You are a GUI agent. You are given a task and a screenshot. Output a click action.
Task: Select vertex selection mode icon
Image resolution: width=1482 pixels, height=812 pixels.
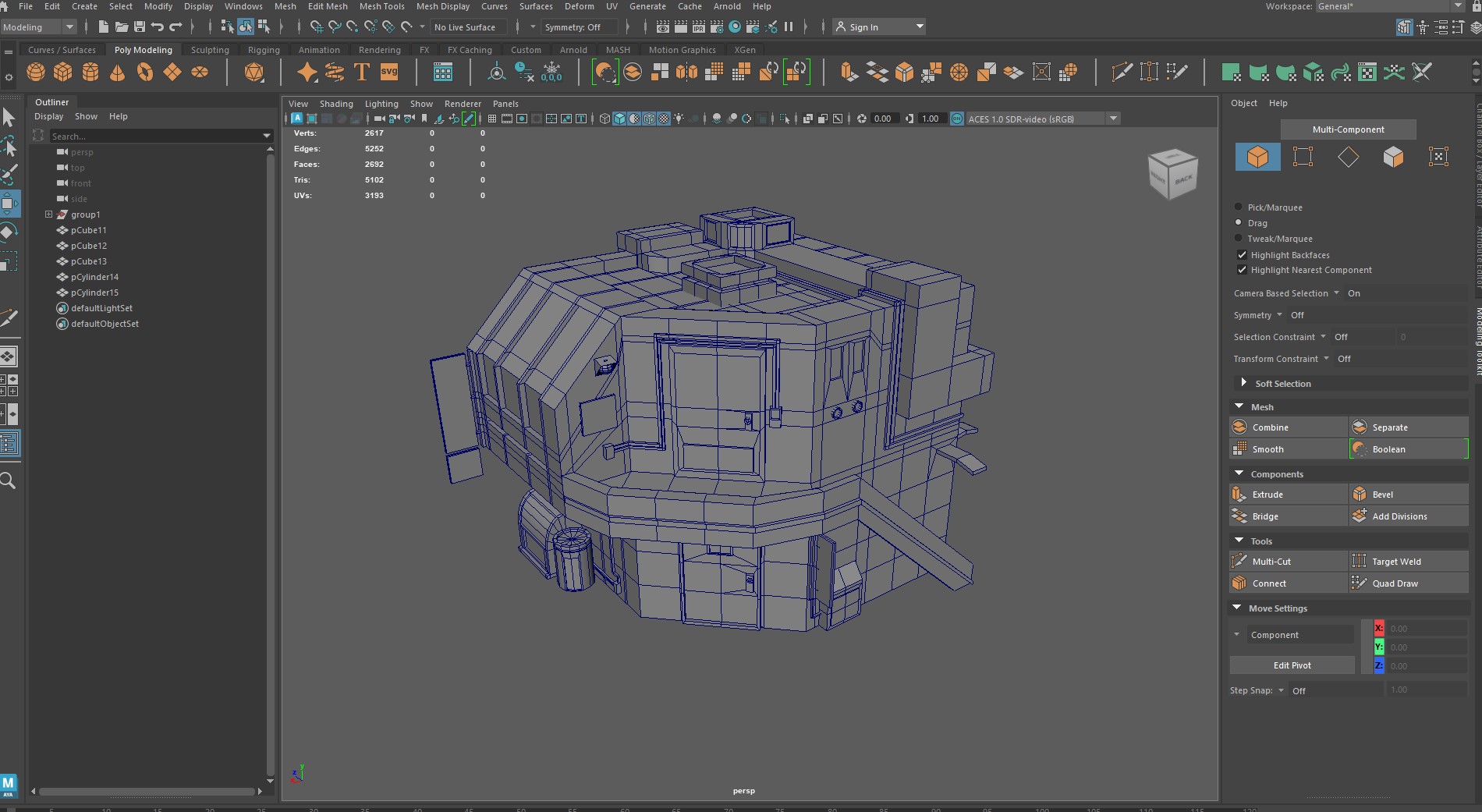click(x=1303, y=157)
